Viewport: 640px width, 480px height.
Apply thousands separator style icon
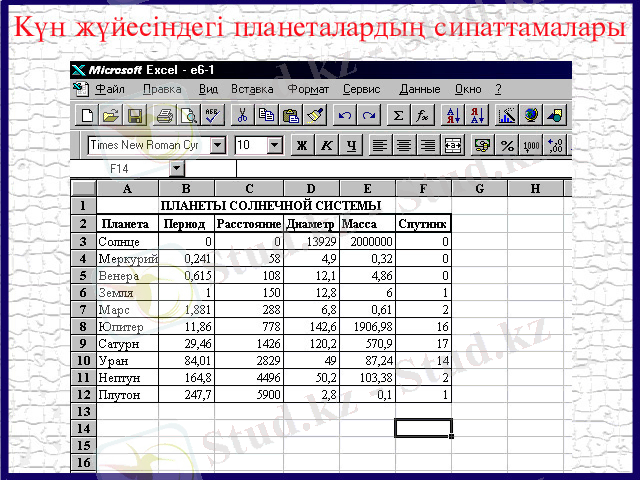[x=531, y=145]
